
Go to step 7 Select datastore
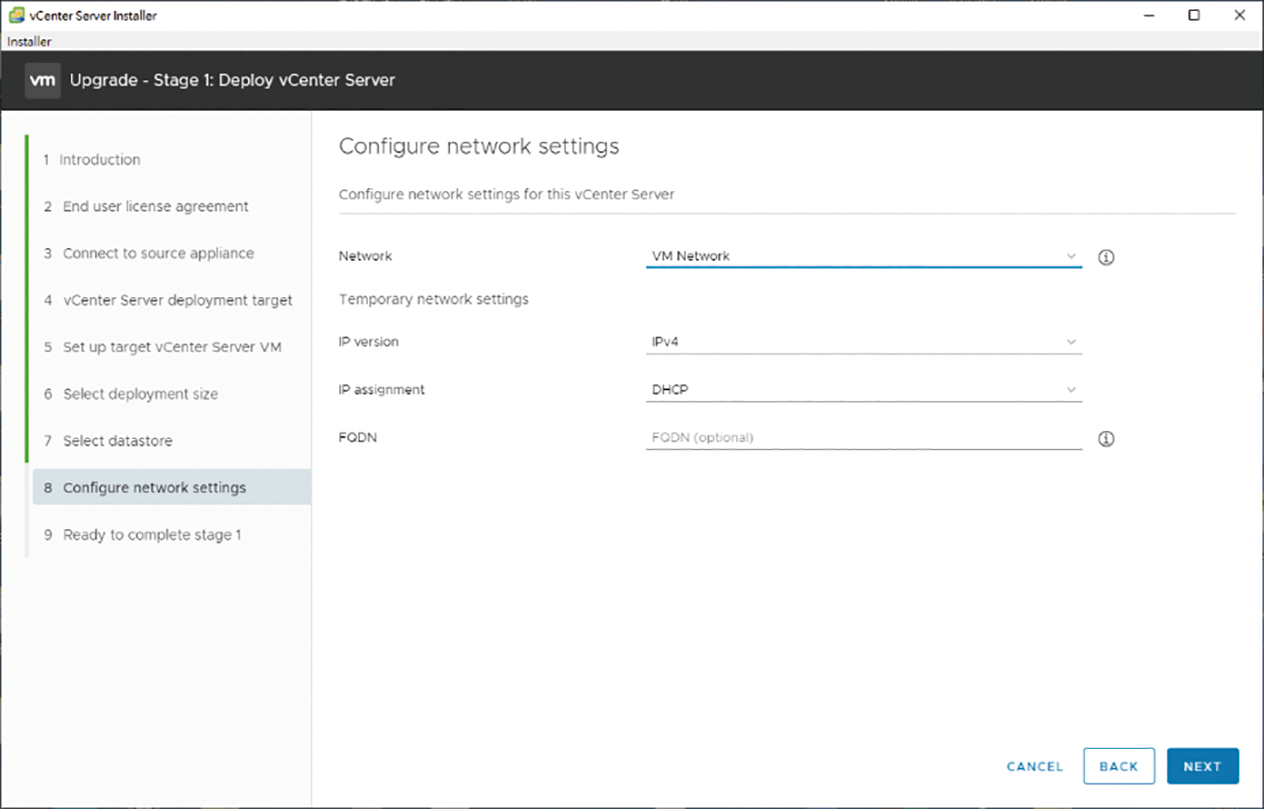108,442
